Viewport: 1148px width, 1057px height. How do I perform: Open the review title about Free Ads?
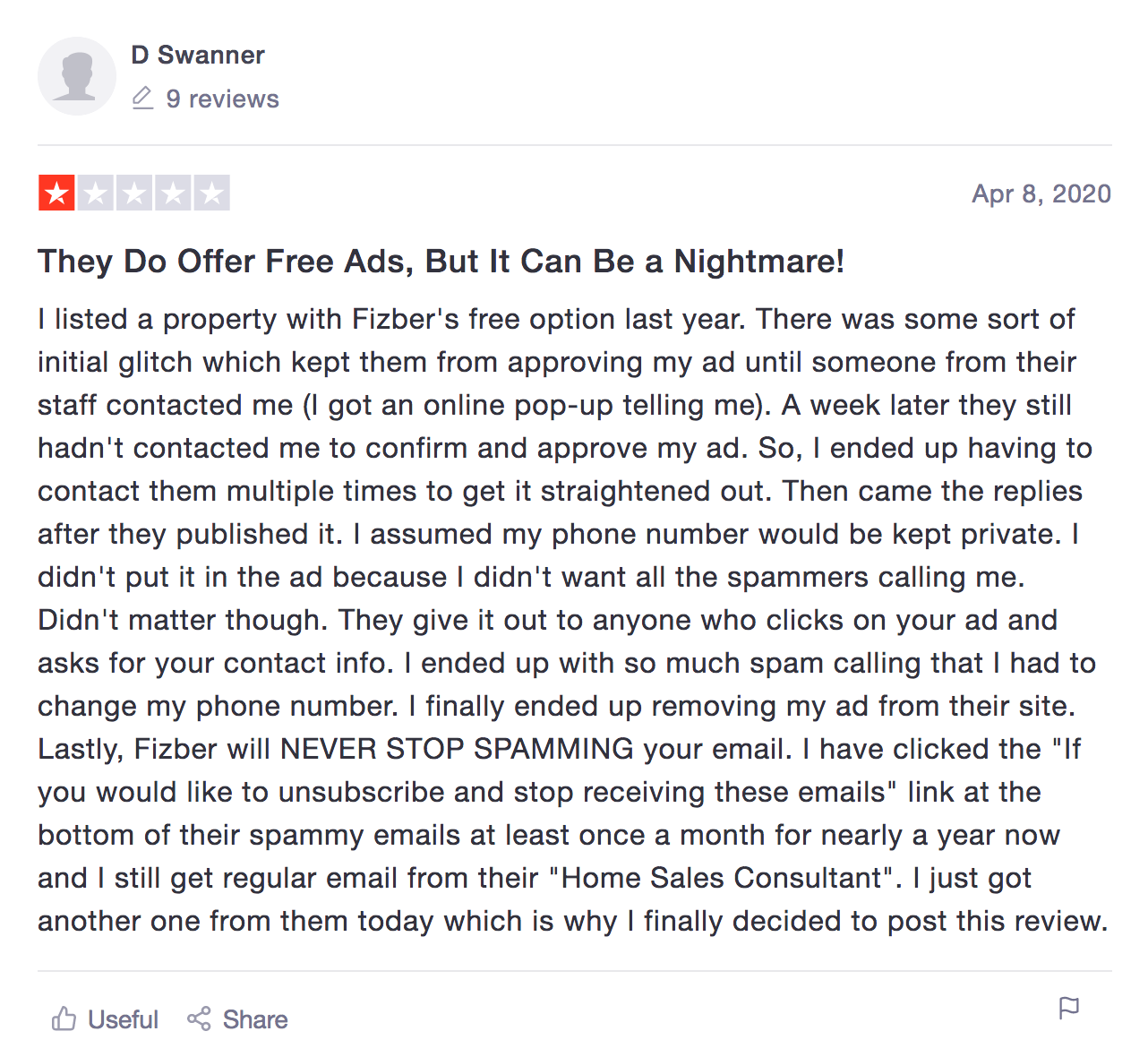(x=441, y=262)
